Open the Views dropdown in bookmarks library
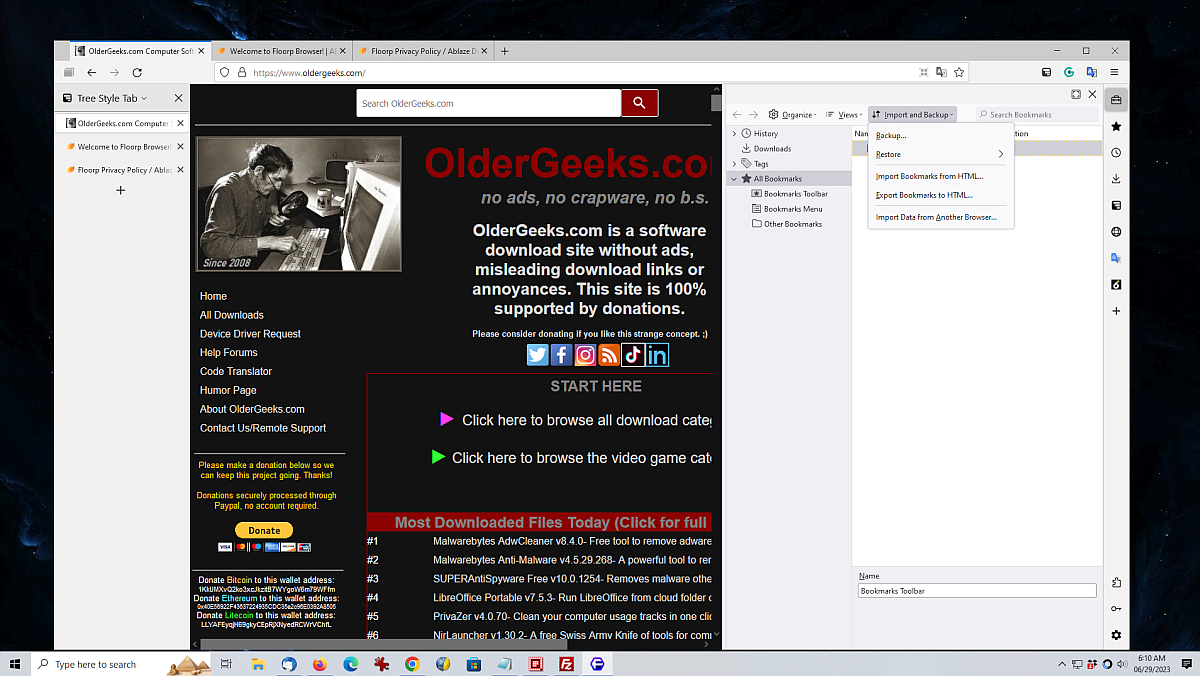Viewport: 1200px width, 676px height. coord(844,115)
